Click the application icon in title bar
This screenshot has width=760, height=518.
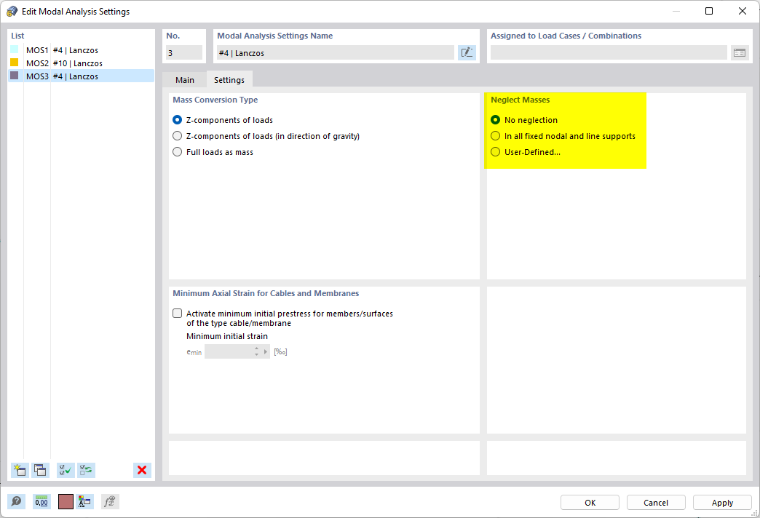pos(12,11)
